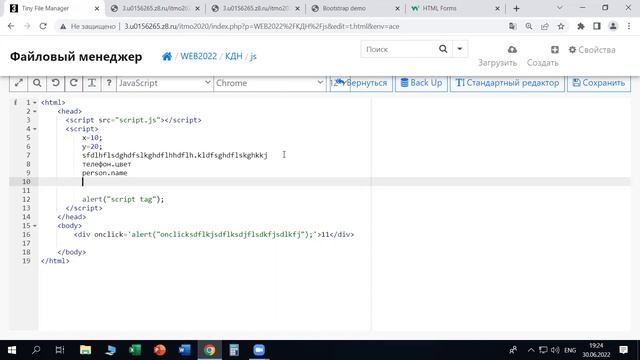Undo last edit in editor toolbar
This screenshot has width=640, height=360.
tap(55, 83)
